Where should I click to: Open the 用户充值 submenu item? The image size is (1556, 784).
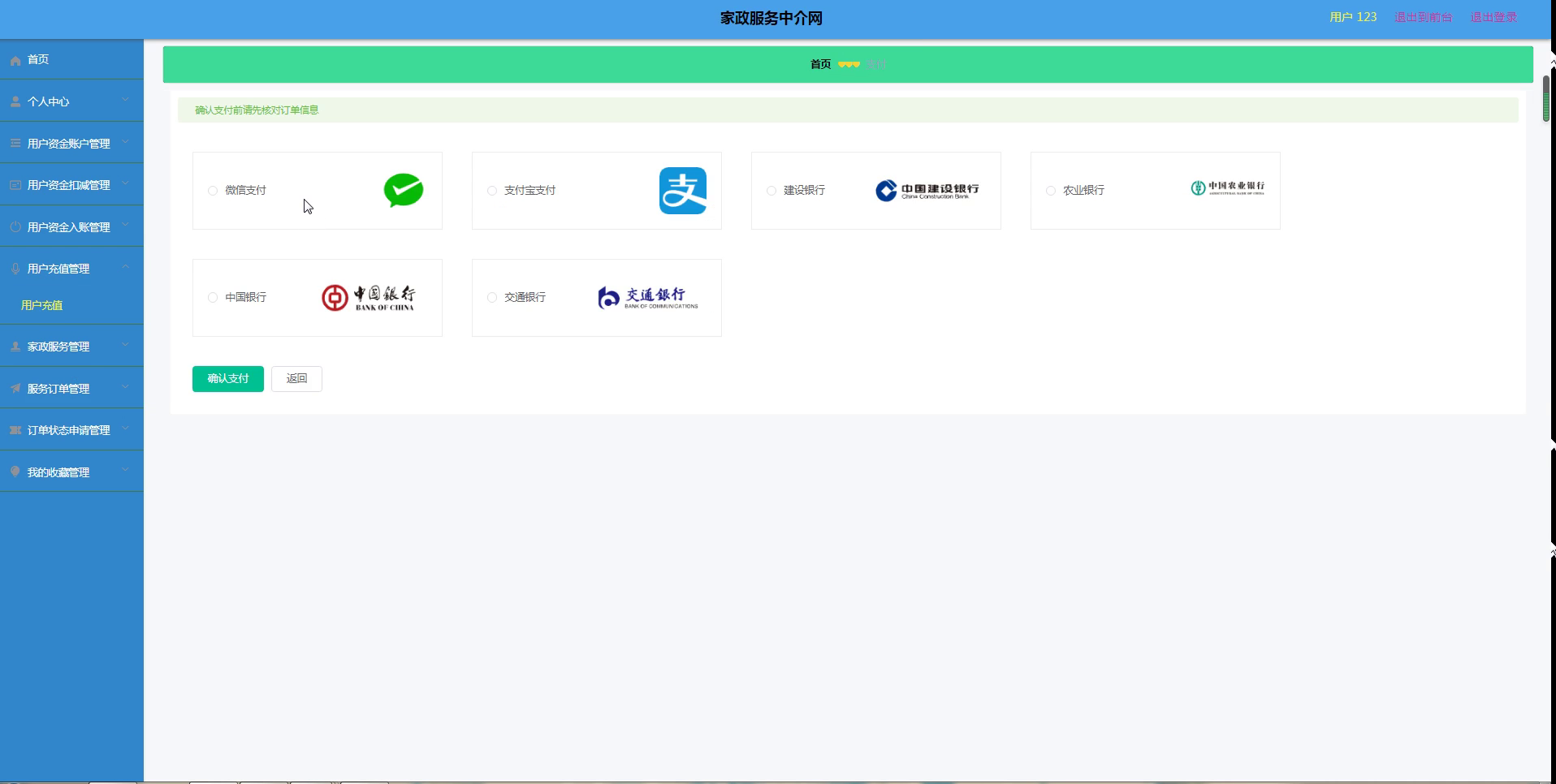pos(41,305)
